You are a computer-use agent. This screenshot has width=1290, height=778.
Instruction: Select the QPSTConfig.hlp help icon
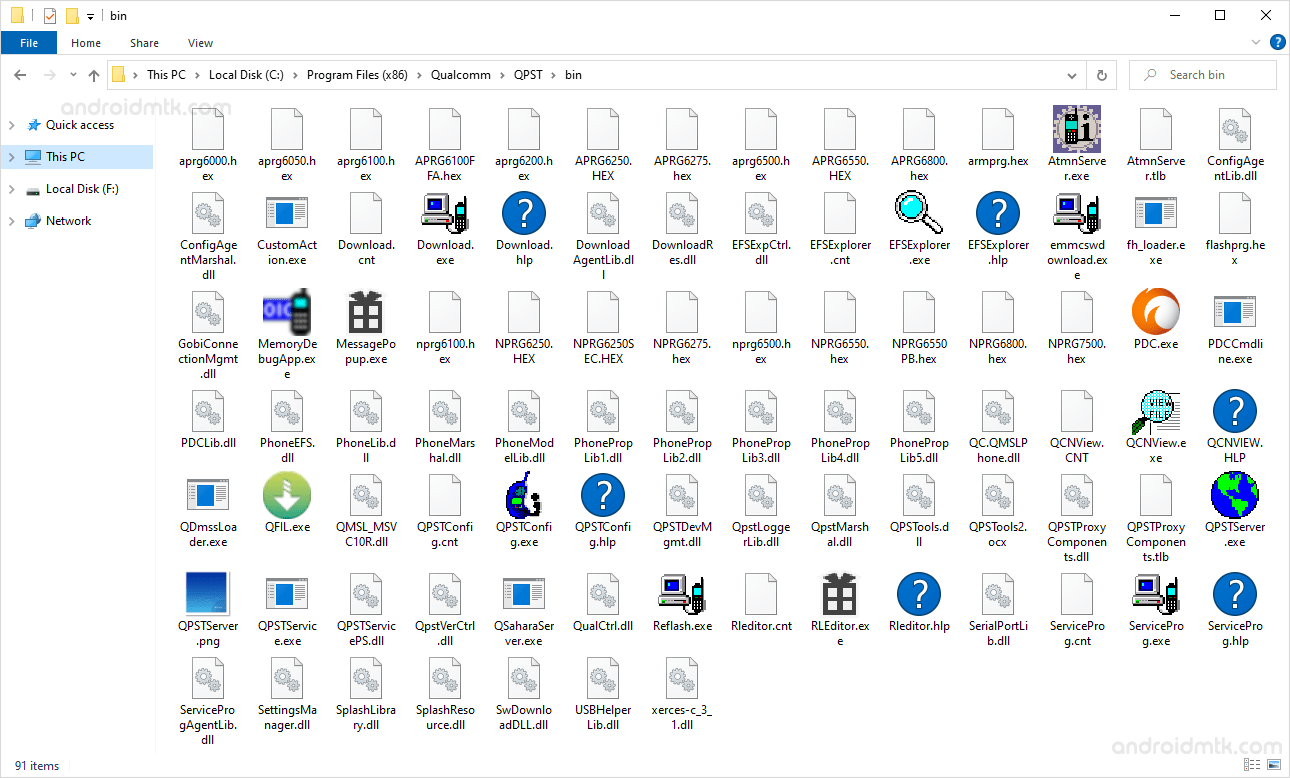[x=603, y=496]
